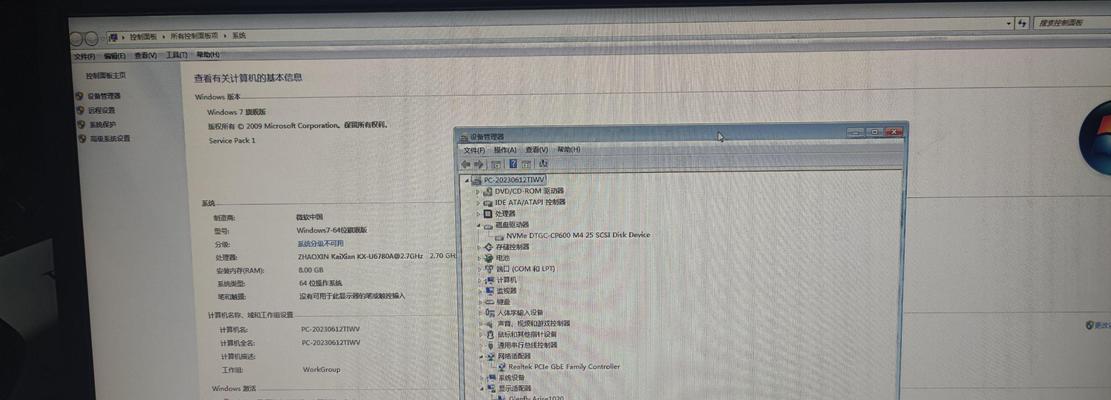Collapse the 磁盘驱动器 node arrow
This screenshot has width=1111, height=400.
478,225
